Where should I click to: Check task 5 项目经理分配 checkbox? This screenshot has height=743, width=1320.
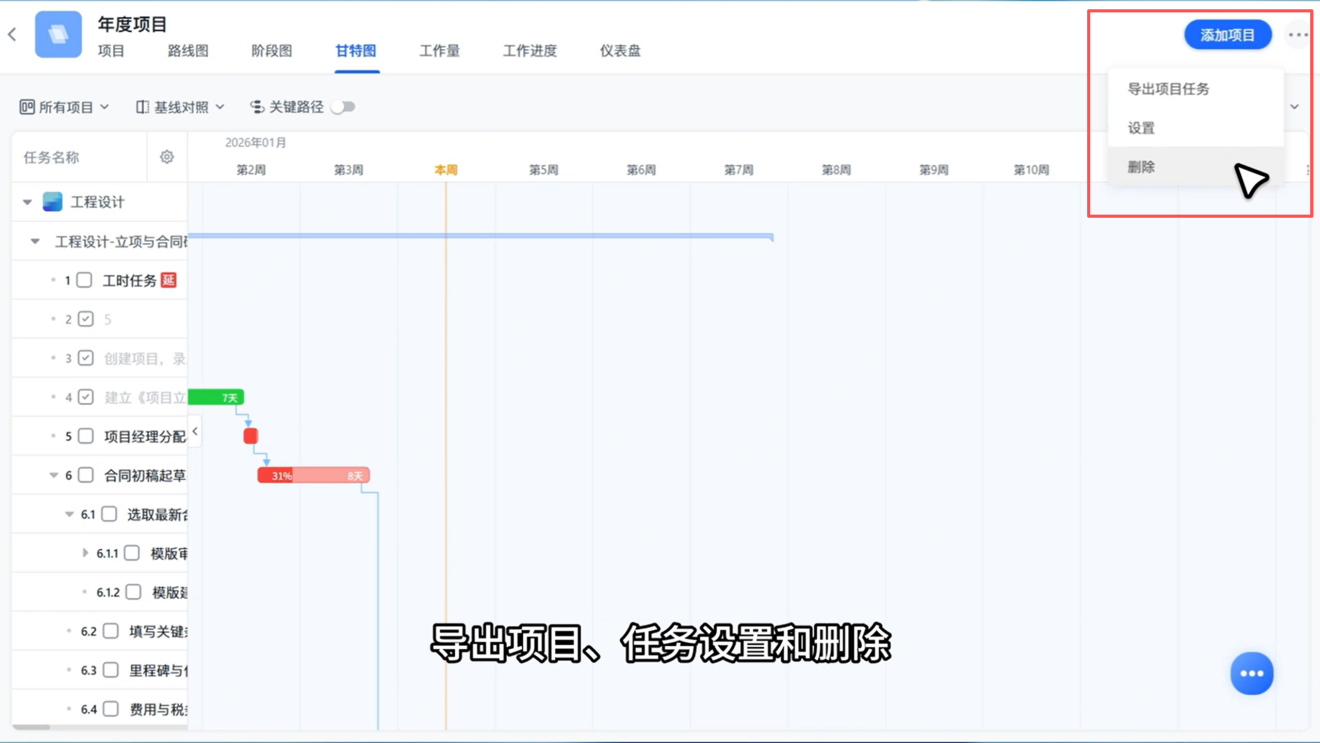click(x=86, y=436)
